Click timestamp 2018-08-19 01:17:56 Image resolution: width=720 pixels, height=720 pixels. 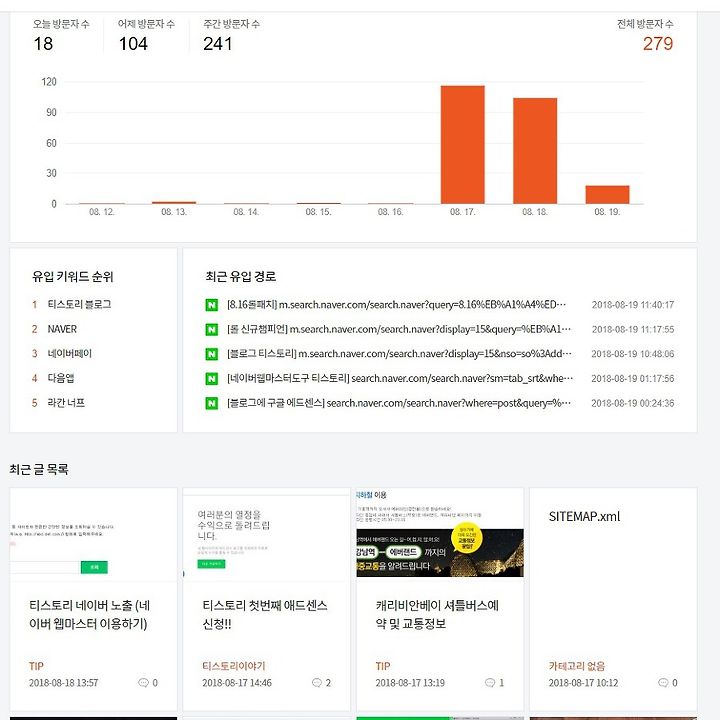point(633,379)
